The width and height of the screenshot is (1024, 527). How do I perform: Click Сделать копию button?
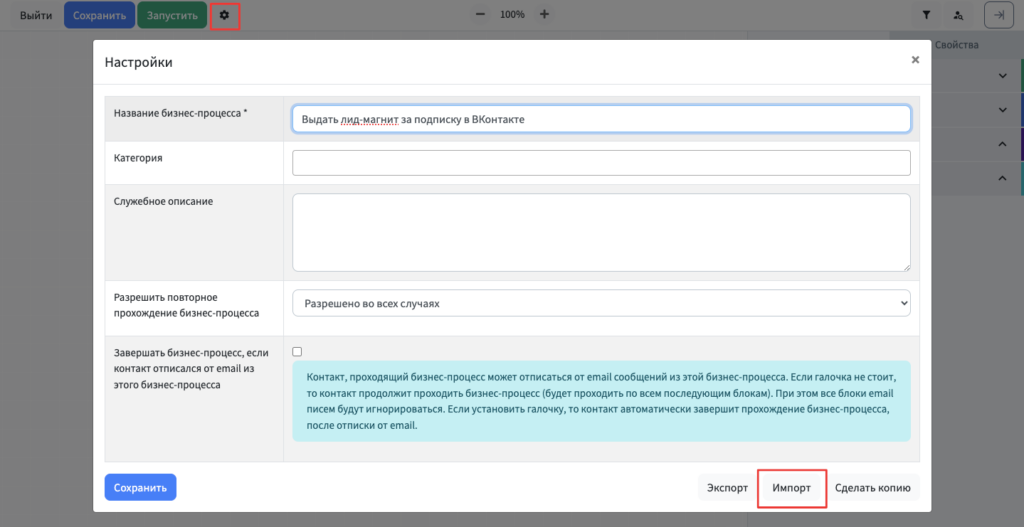[x=872, y=488]
